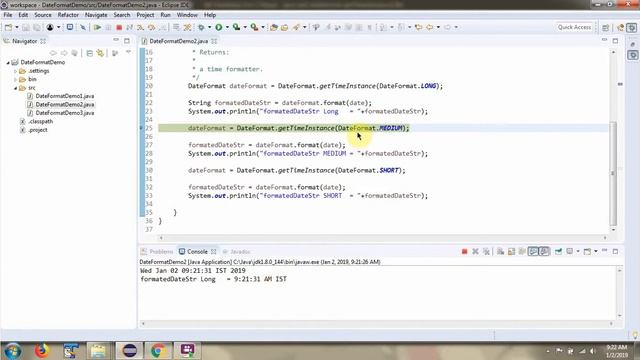Open the File Explorer taskbar icon

[x=98, y=351]
